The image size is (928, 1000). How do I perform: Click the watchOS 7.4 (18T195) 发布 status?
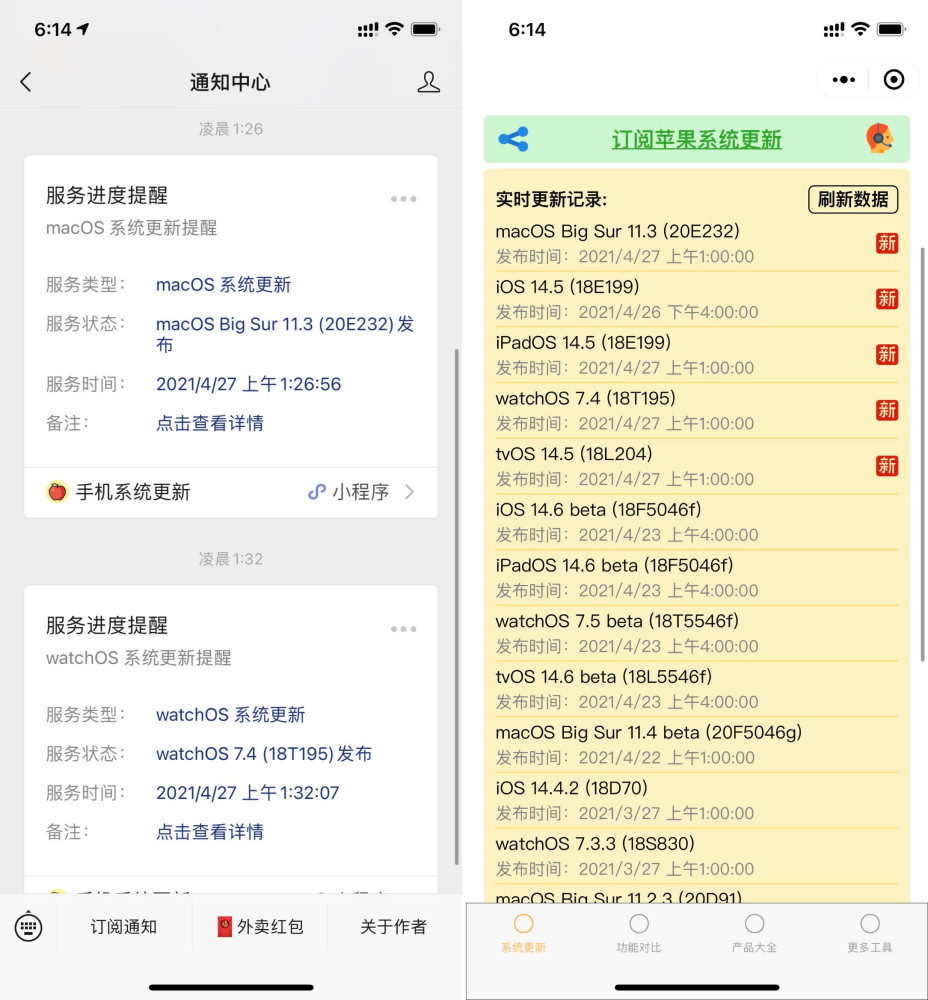[264, 754]
